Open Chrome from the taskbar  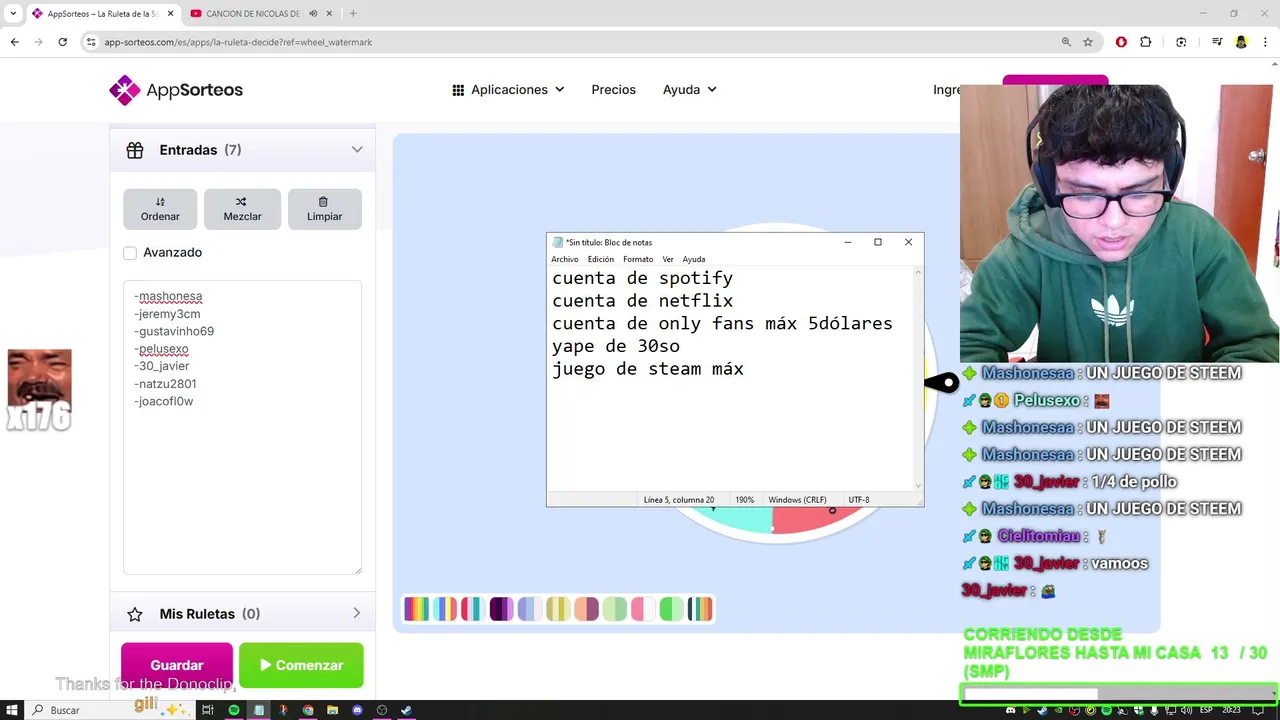coord(308,710)
